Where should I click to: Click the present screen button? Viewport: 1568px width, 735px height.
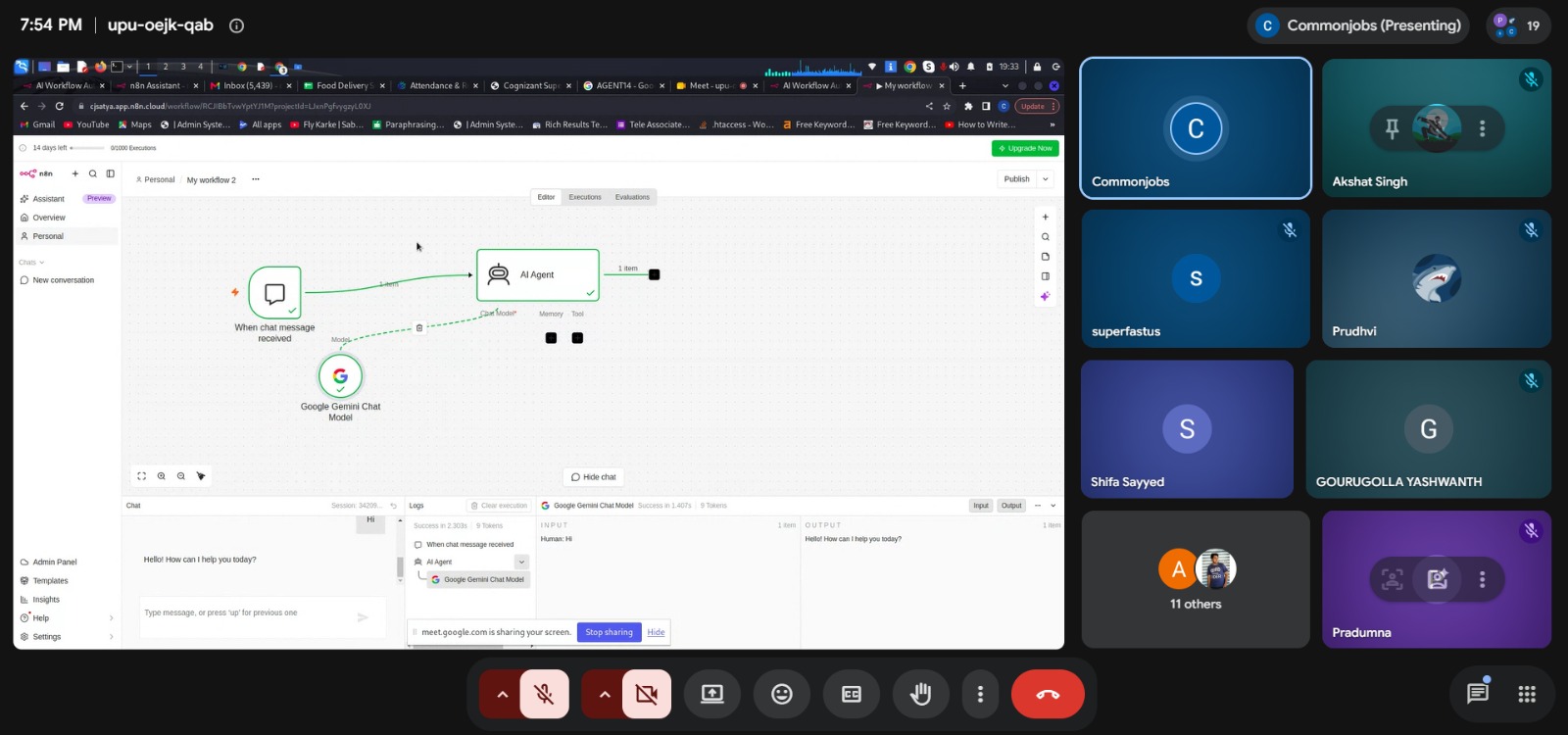[712, 694]
